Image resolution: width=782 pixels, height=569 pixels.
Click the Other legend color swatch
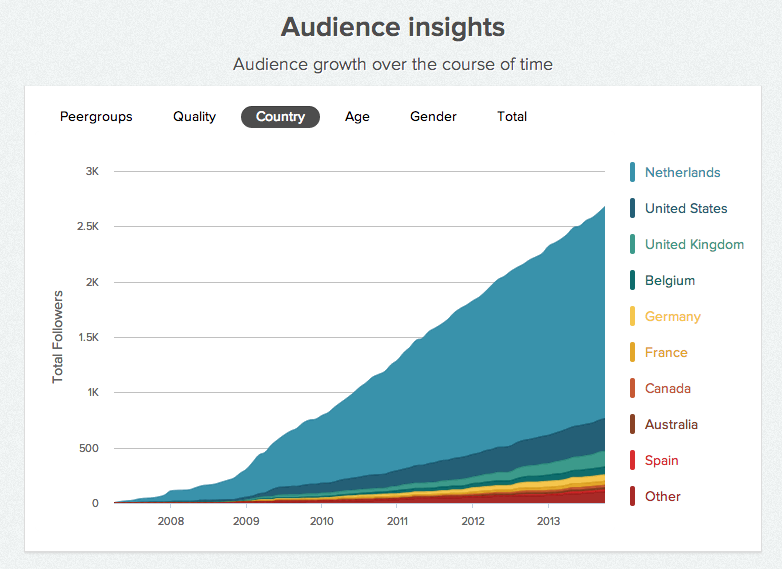pos(632,496)
